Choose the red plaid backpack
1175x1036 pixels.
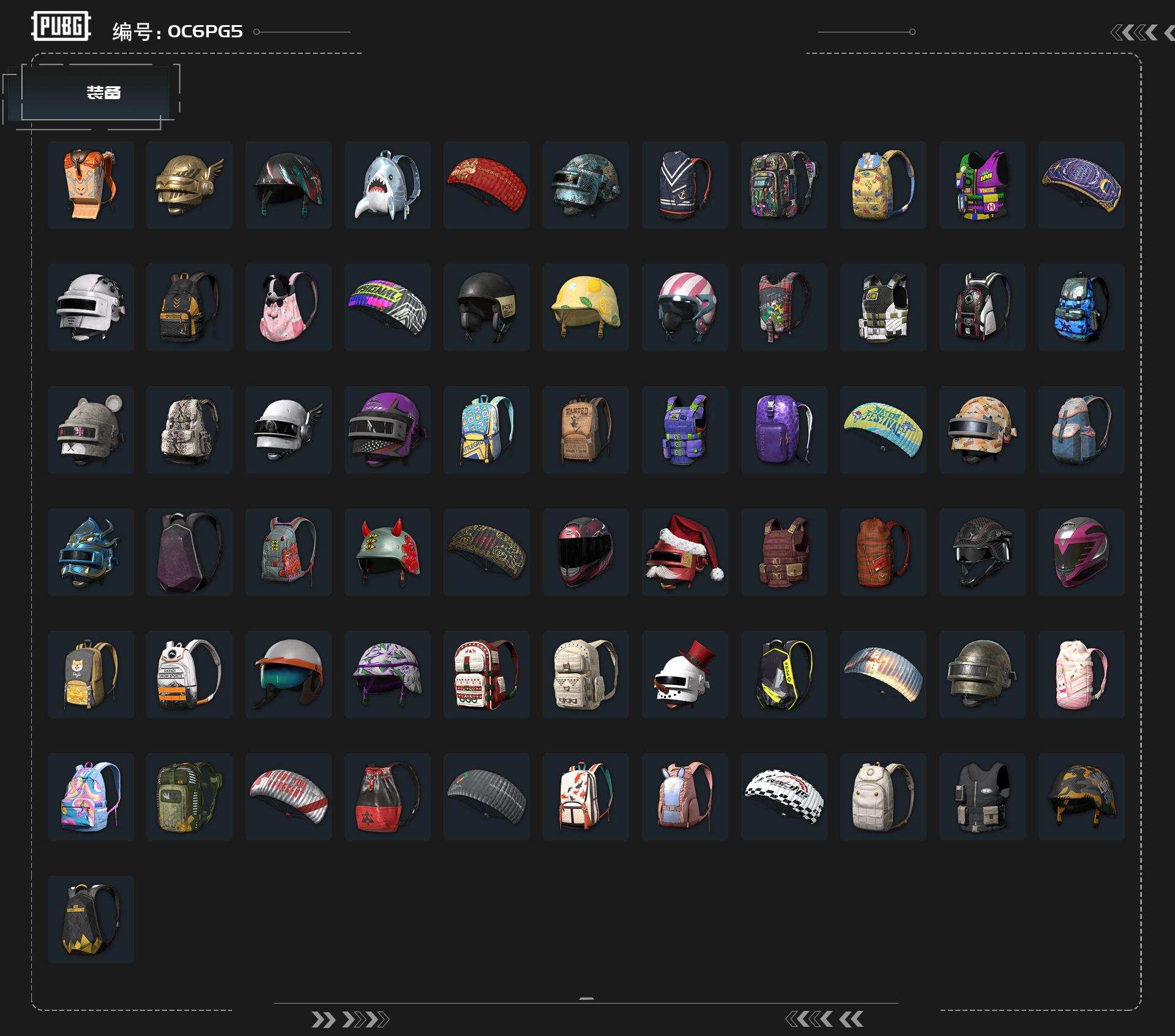coord(883,552)
